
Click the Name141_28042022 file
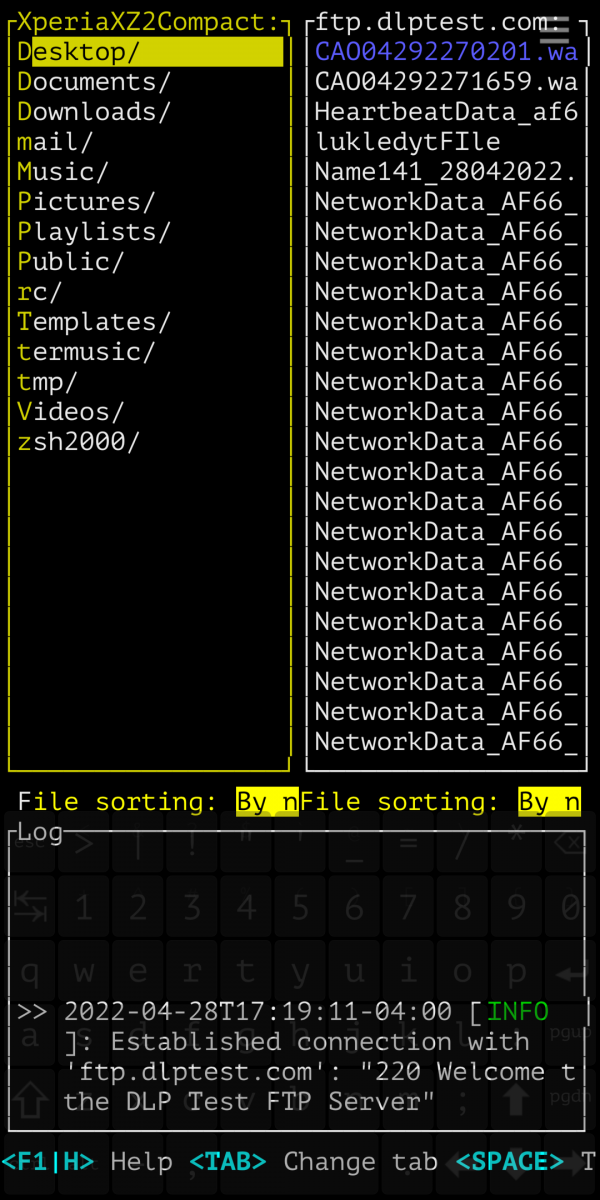[x=446, y=172]
